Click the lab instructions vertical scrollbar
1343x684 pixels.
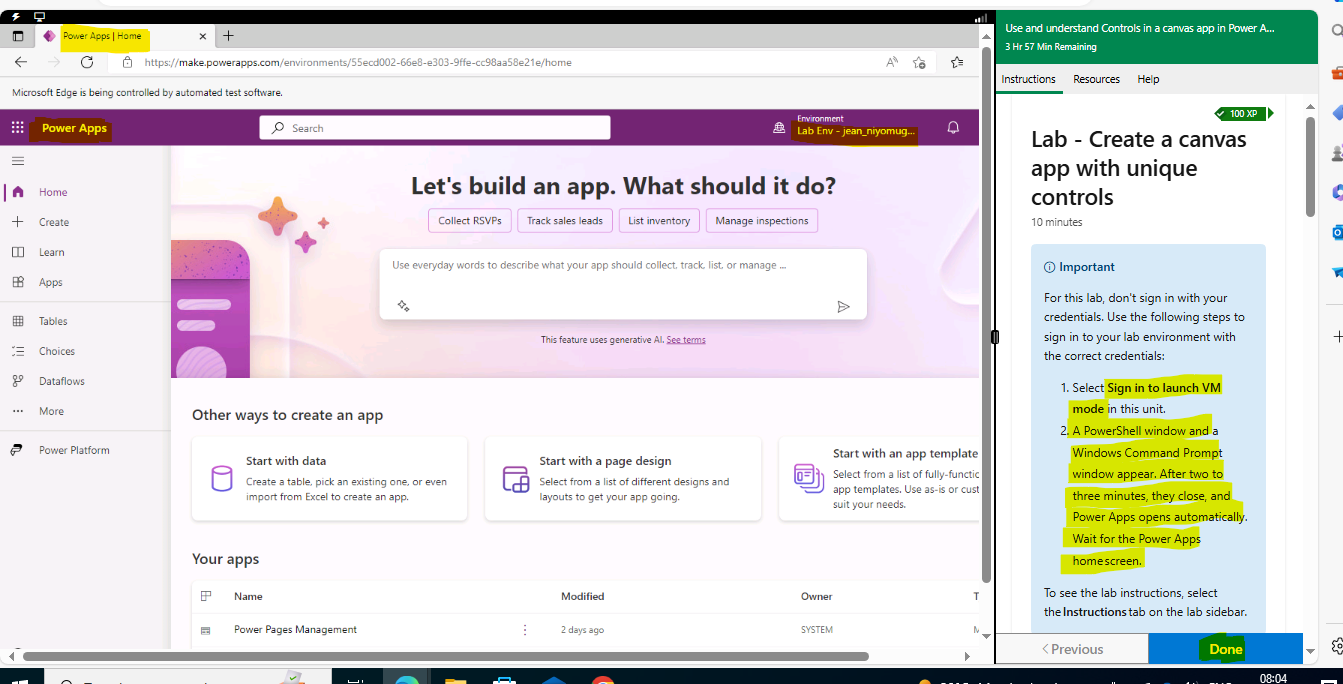click(1310, 167)
